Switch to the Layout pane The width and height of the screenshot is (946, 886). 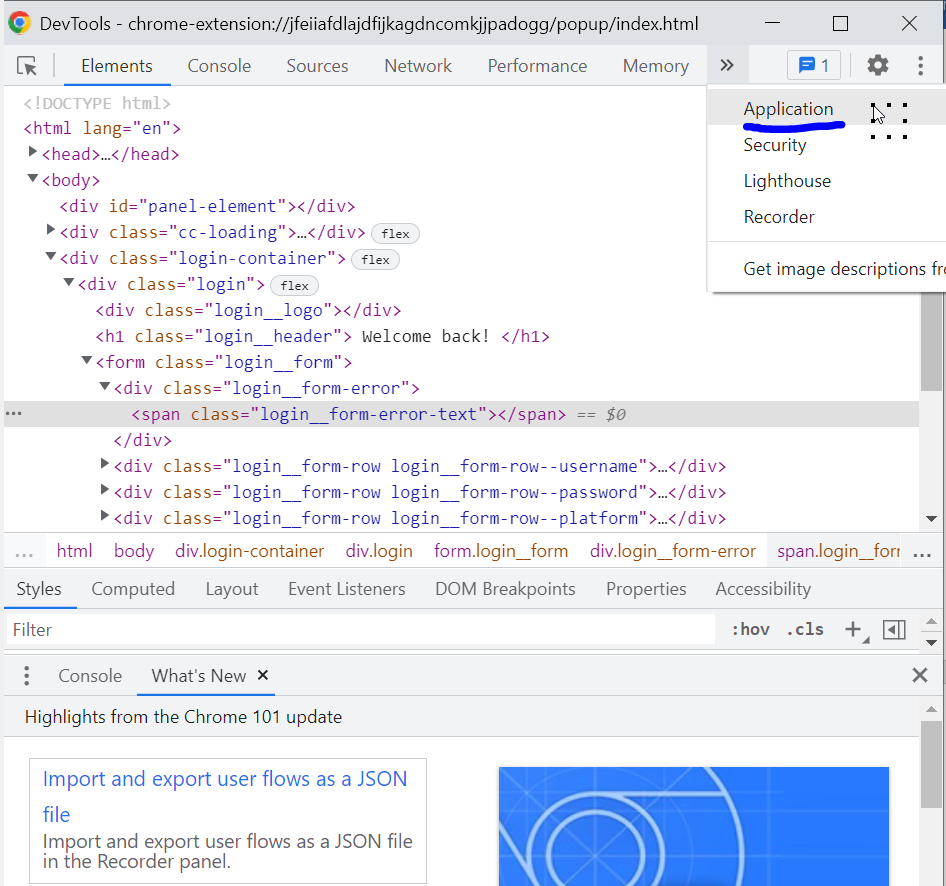pos(232,589)
